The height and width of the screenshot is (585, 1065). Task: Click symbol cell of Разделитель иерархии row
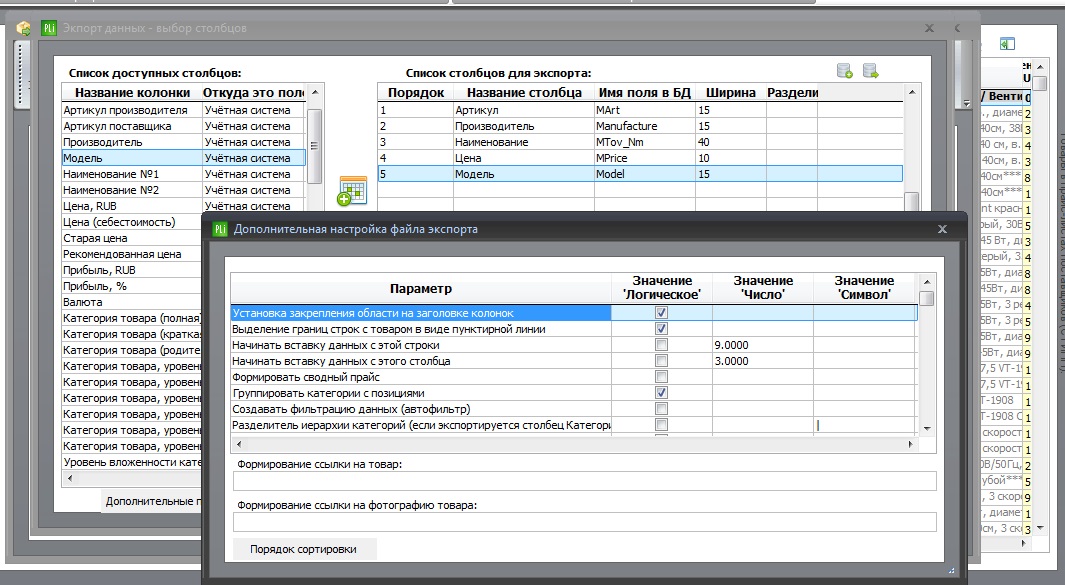pyautogui.click(x=865, y=425)
